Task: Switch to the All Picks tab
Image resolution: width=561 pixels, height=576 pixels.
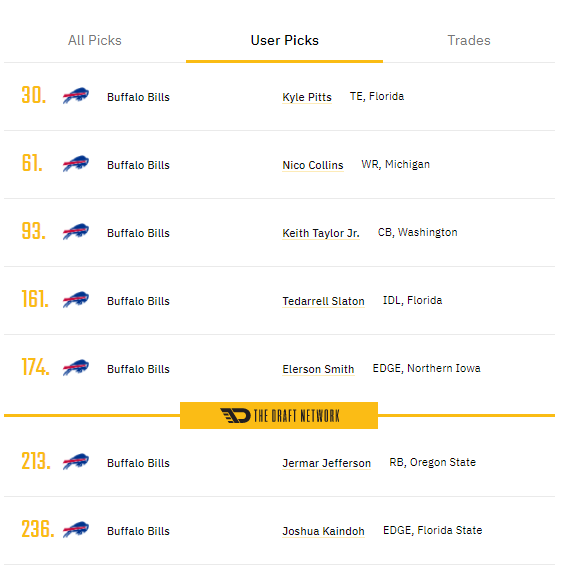Action: pos(95,40)
